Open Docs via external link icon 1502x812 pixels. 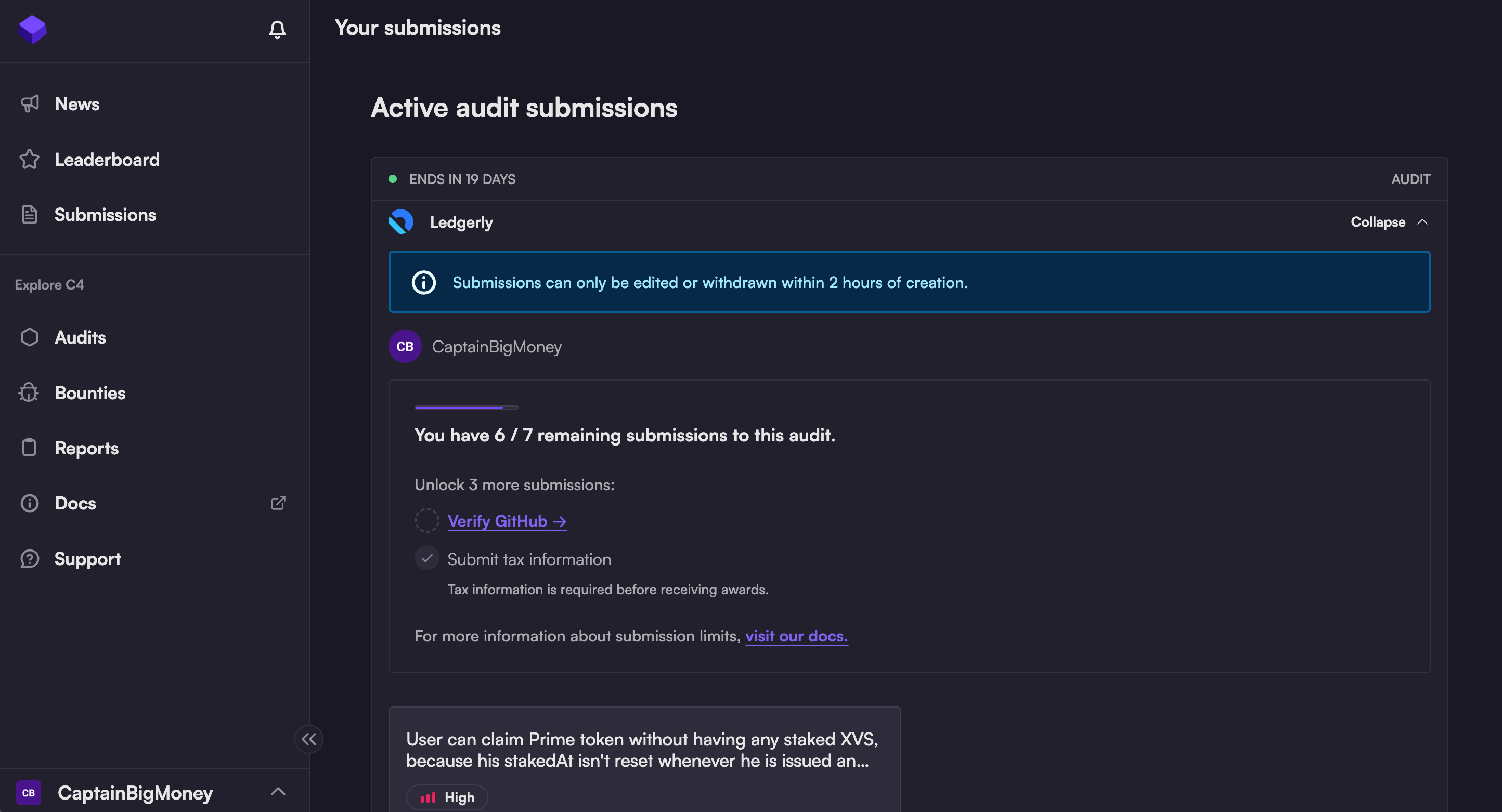pos(278,503)
